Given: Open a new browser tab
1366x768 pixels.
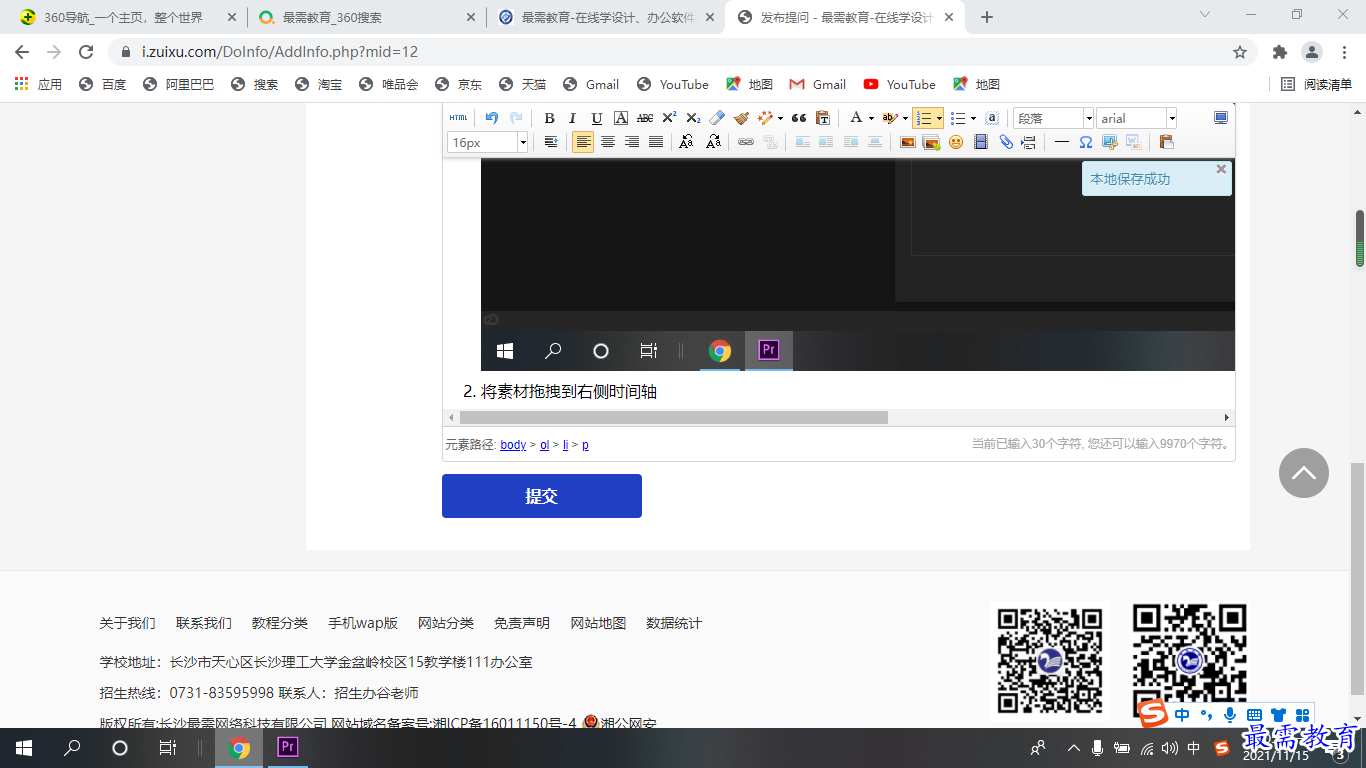Looking at the screenshot, I should click(987, 17).
